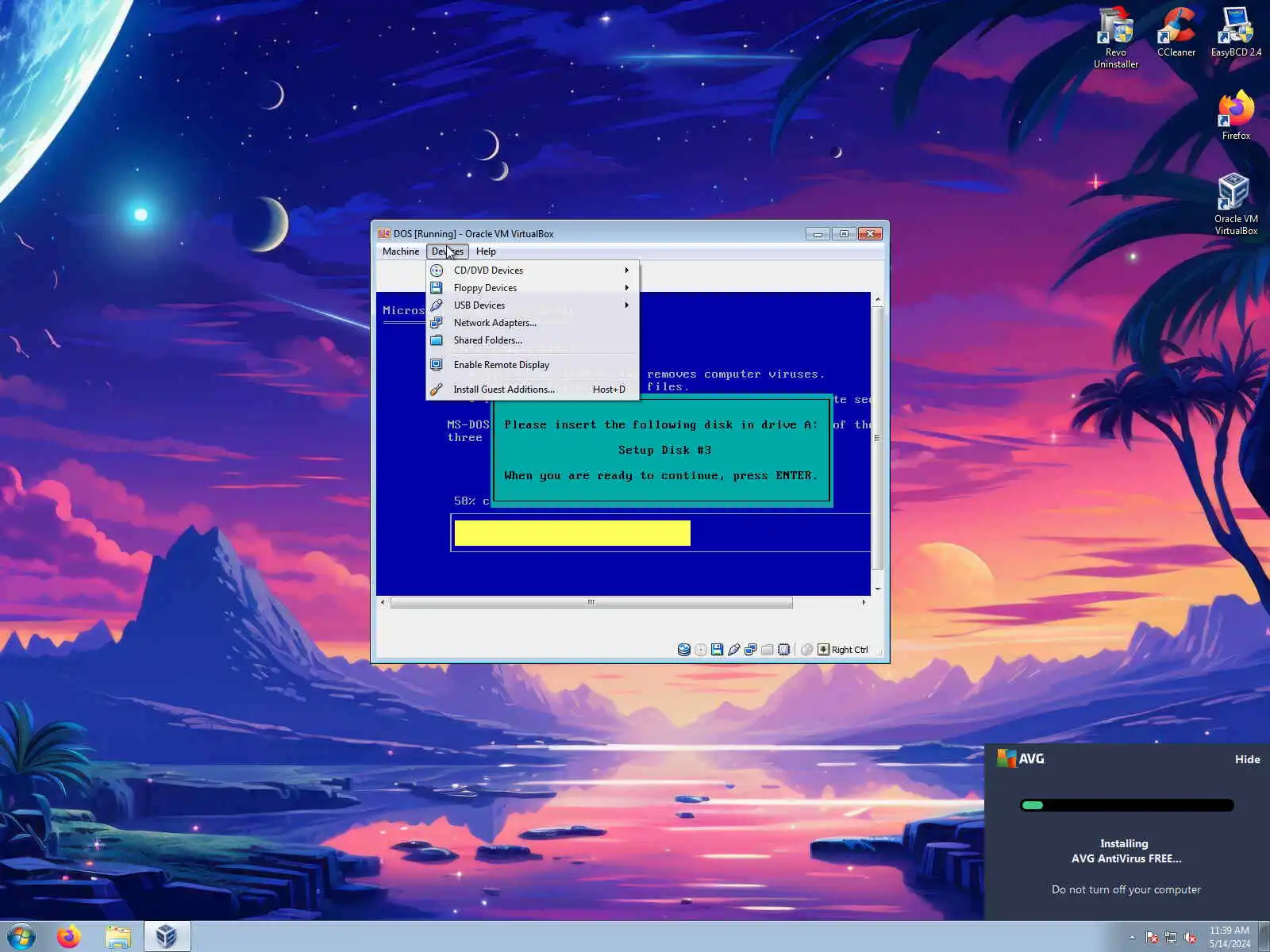
Task: Click the right scroll arrow of VM window
Action: coord(864,602)
